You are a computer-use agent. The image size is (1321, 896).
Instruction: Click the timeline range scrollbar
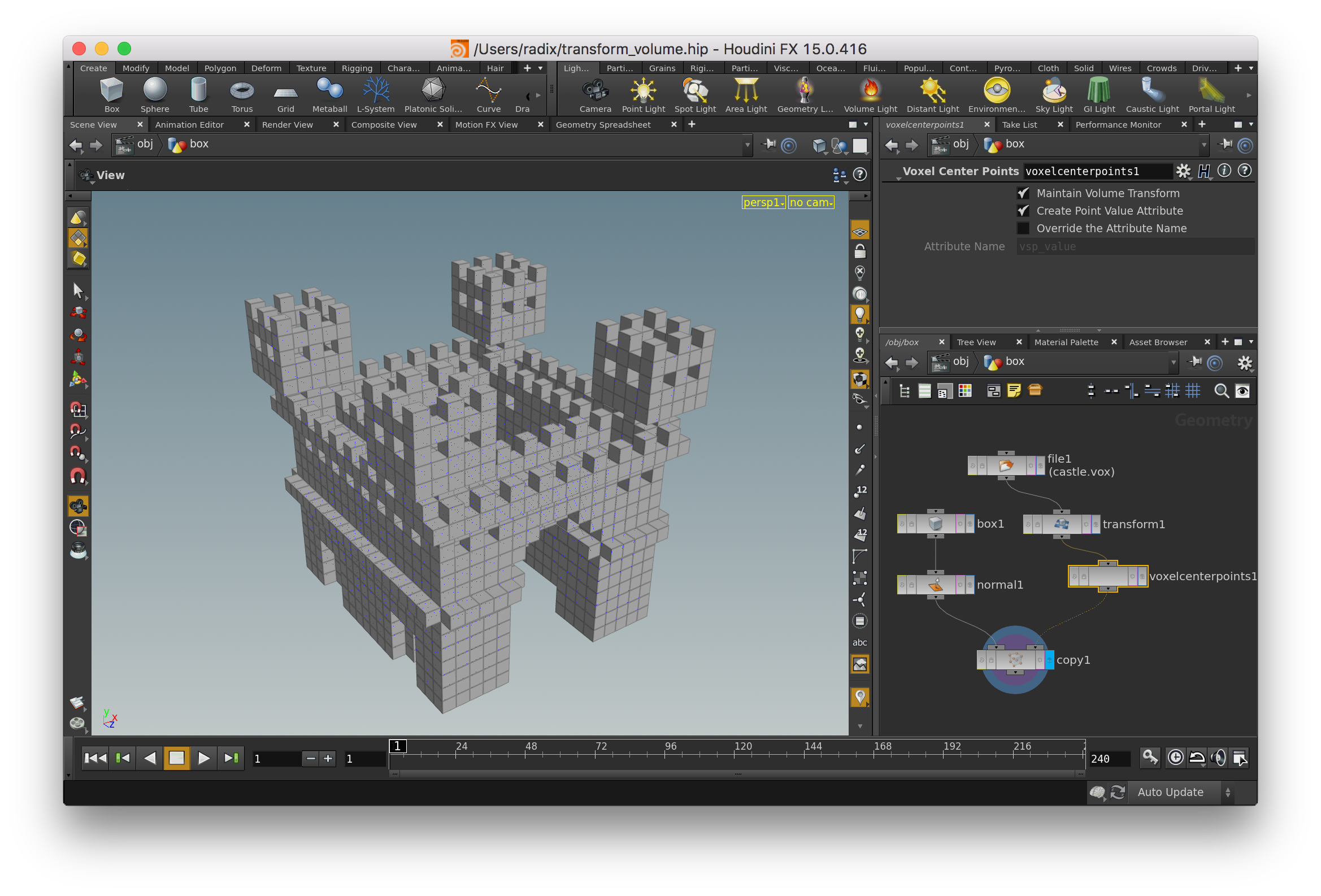click(x=737, y=773)
